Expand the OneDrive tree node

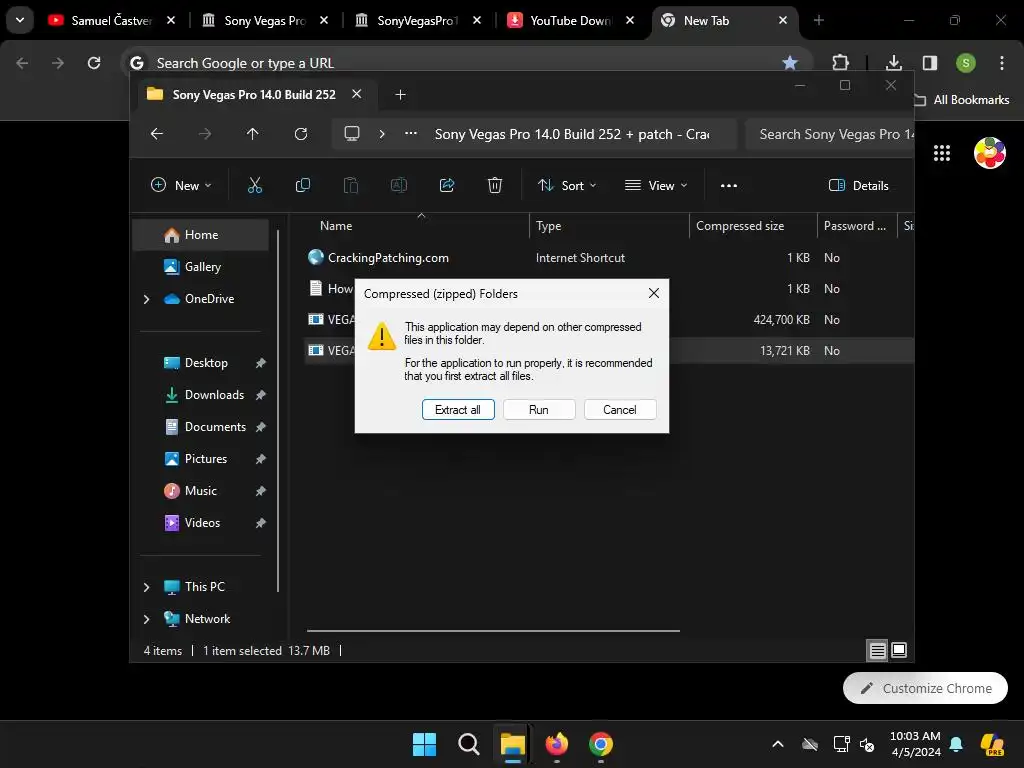(146, 299)
